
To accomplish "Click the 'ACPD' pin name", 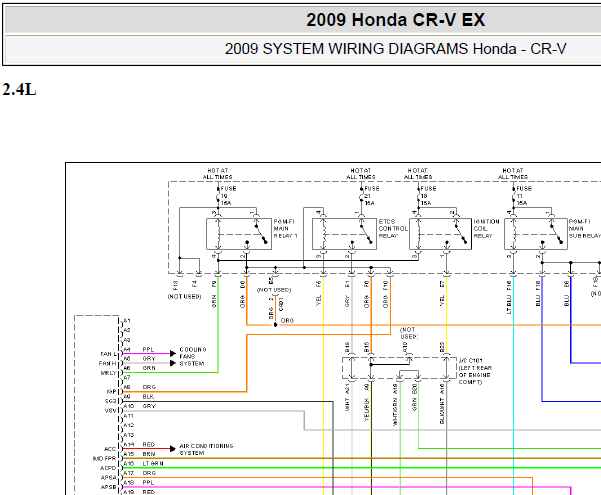I will coord(108,468).
